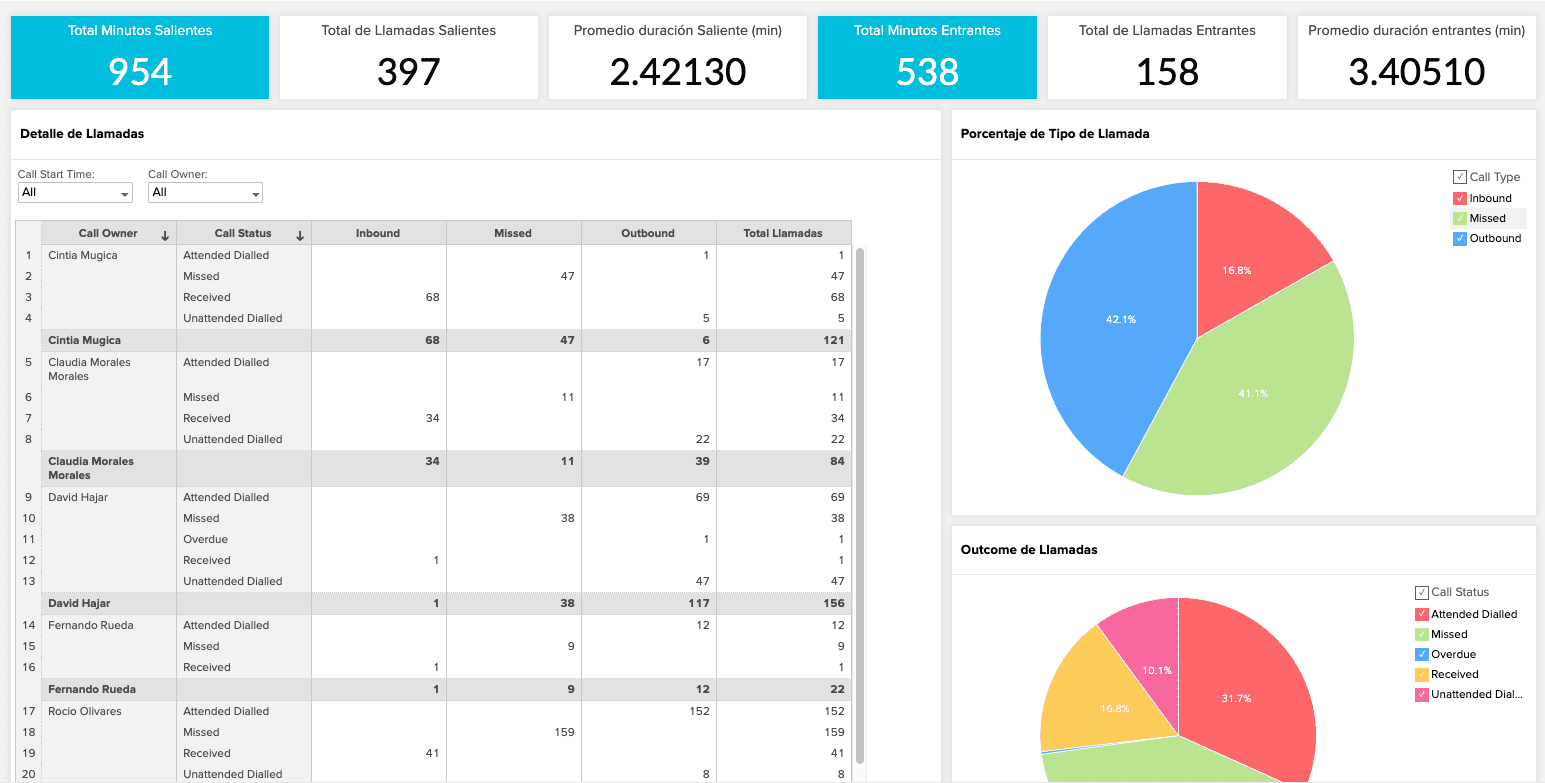This screenshot has height=783, width=1545.
Task: Toggle the Call Type legend master checkbox
Action: (x=1459, y=177)
